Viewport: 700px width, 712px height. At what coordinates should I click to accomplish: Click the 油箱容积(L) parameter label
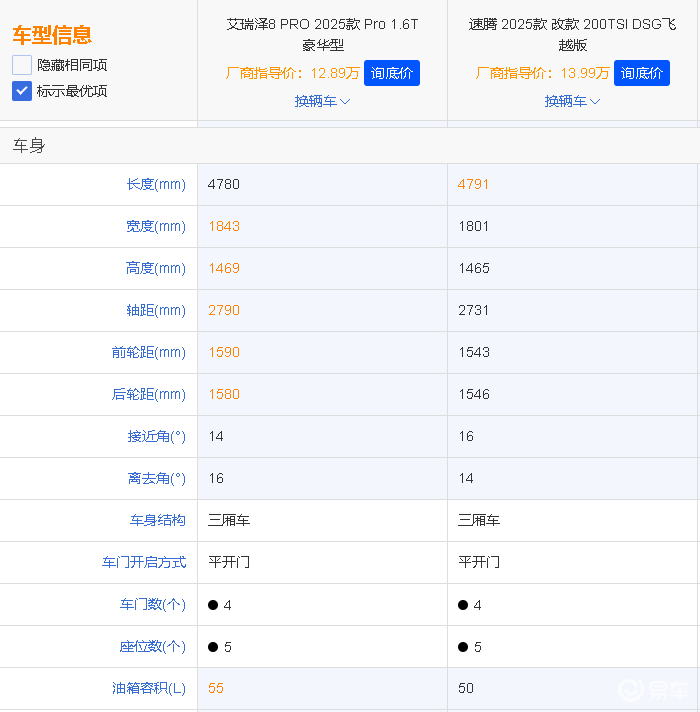point(149,688)
